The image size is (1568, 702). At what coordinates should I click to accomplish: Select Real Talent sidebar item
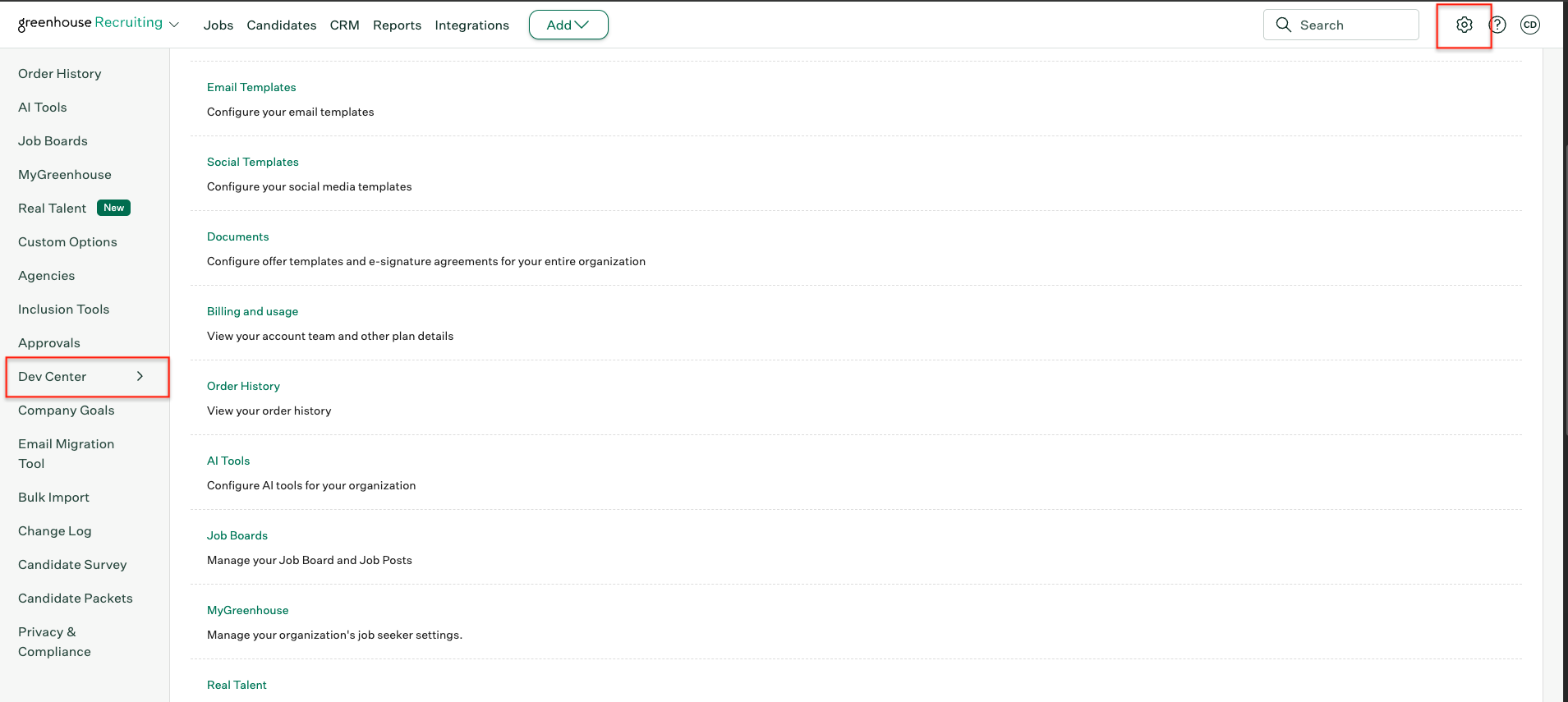tap(52, 209)
